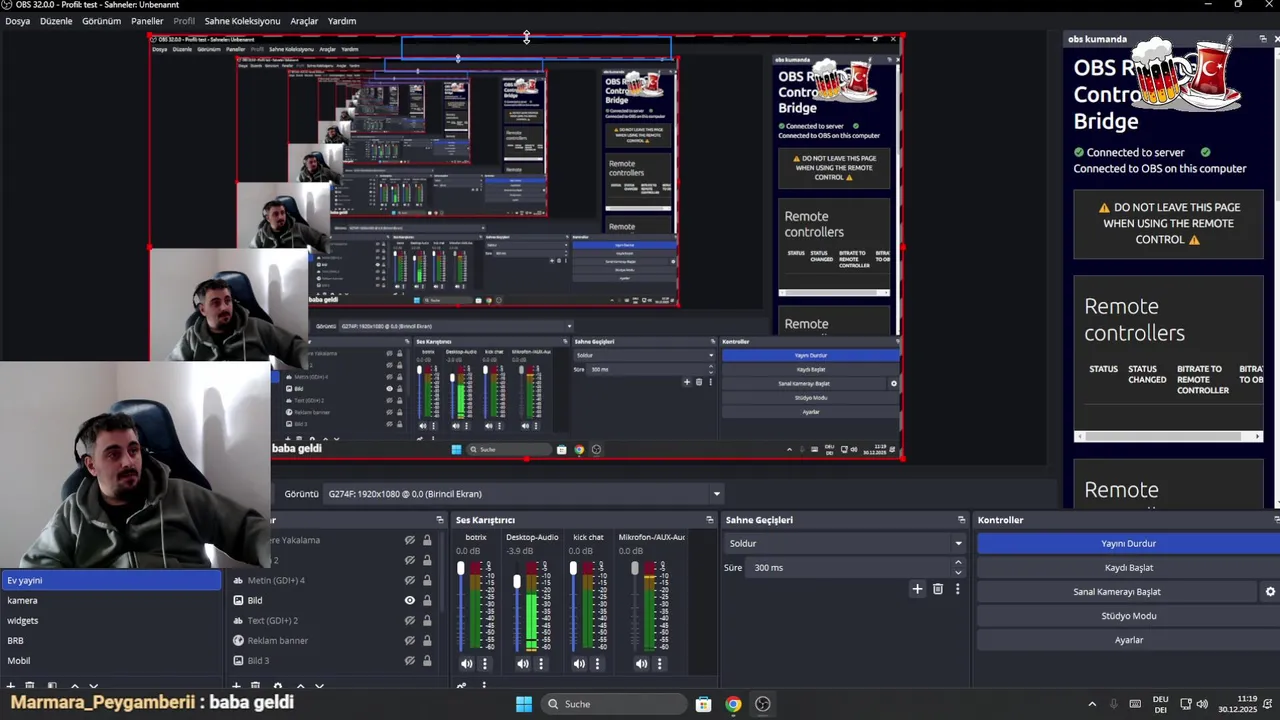
Task: Undock the sources panel
Action: click(440, 520)
